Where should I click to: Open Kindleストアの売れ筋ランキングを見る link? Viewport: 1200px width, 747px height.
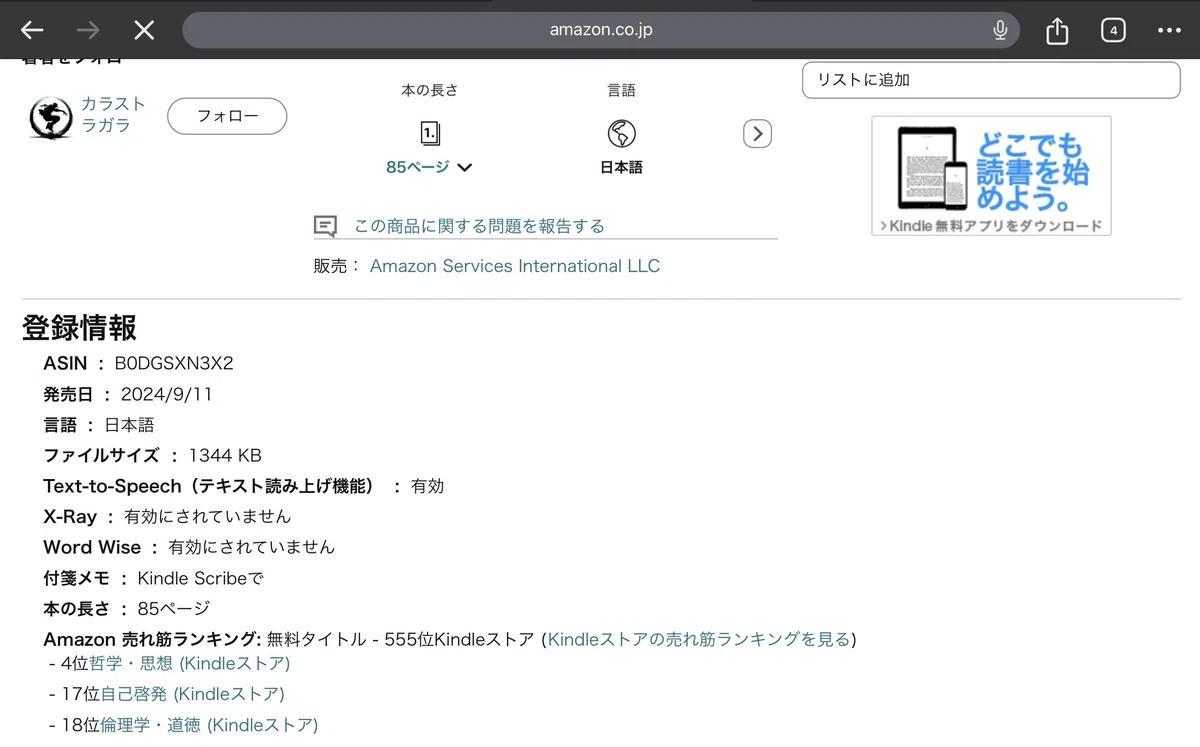click(699, 639)
